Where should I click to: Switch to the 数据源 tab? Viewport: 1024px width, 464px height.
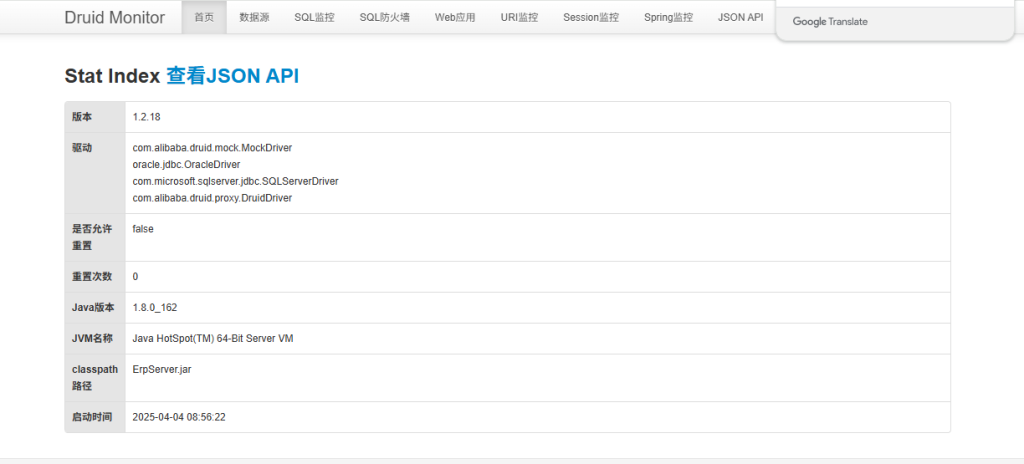(x=254, y=18)
